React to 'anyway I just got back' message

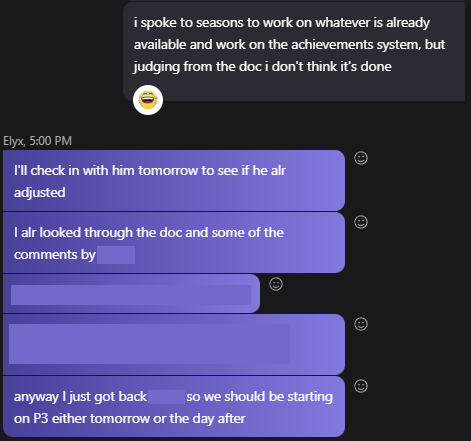361,386
